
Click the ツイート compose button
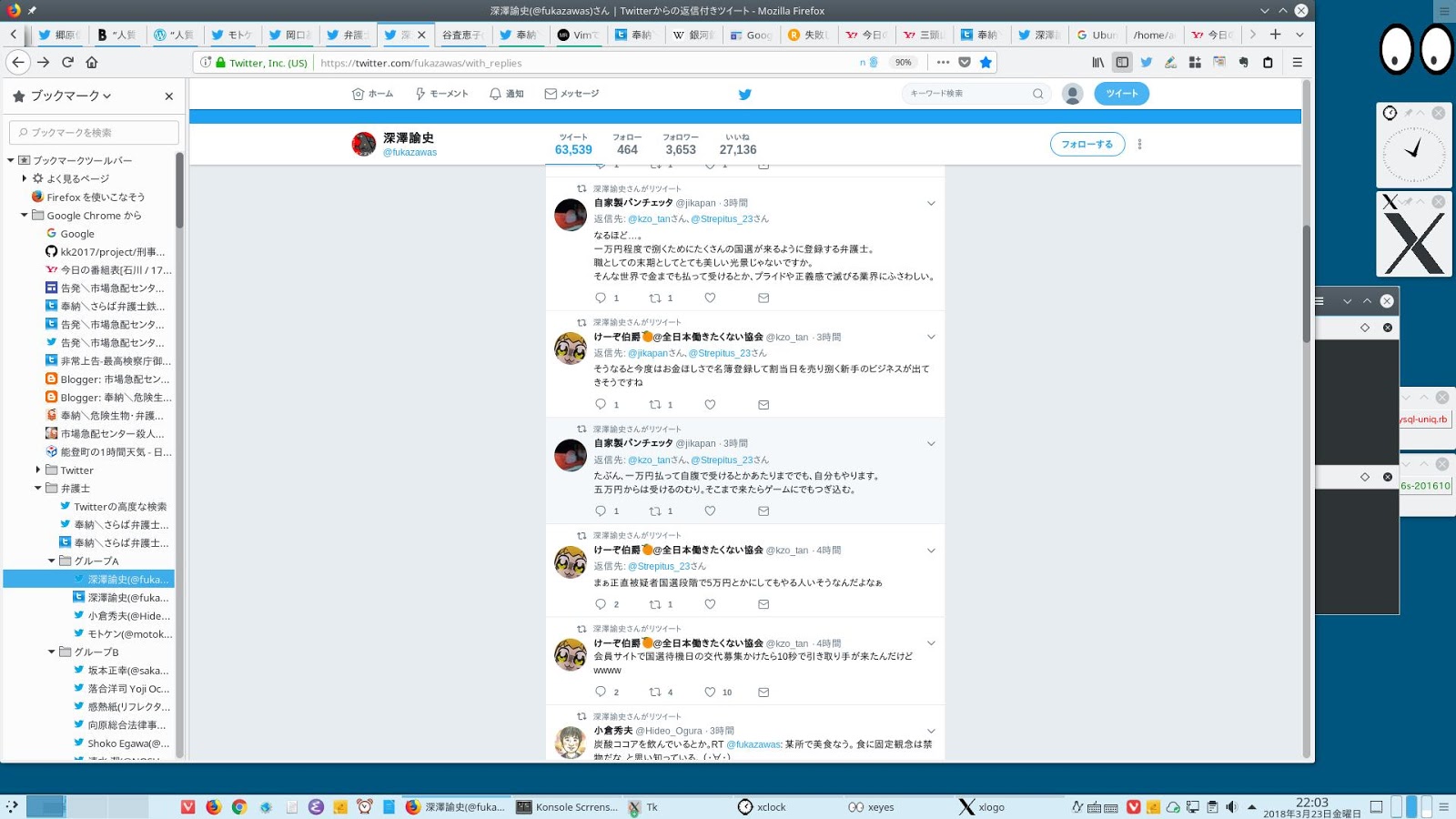coord(1121,94)
